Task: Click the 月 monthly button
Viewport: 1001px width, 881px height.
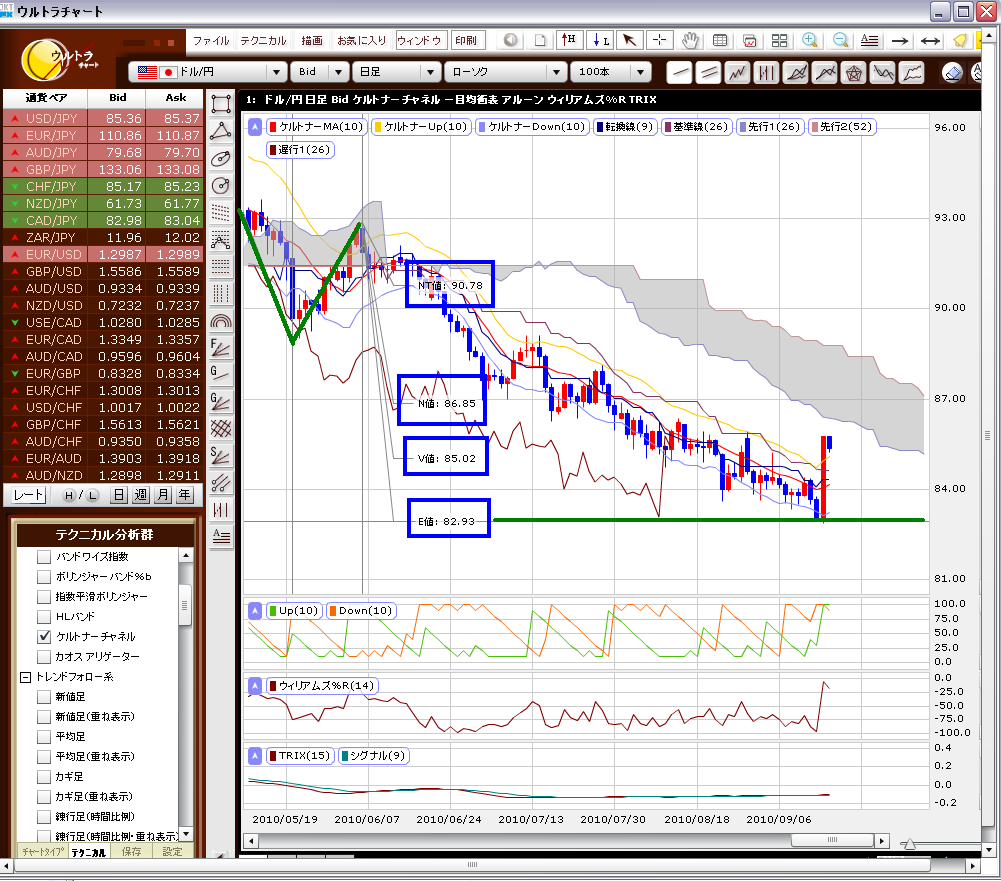Action: [x=163, y=495]
